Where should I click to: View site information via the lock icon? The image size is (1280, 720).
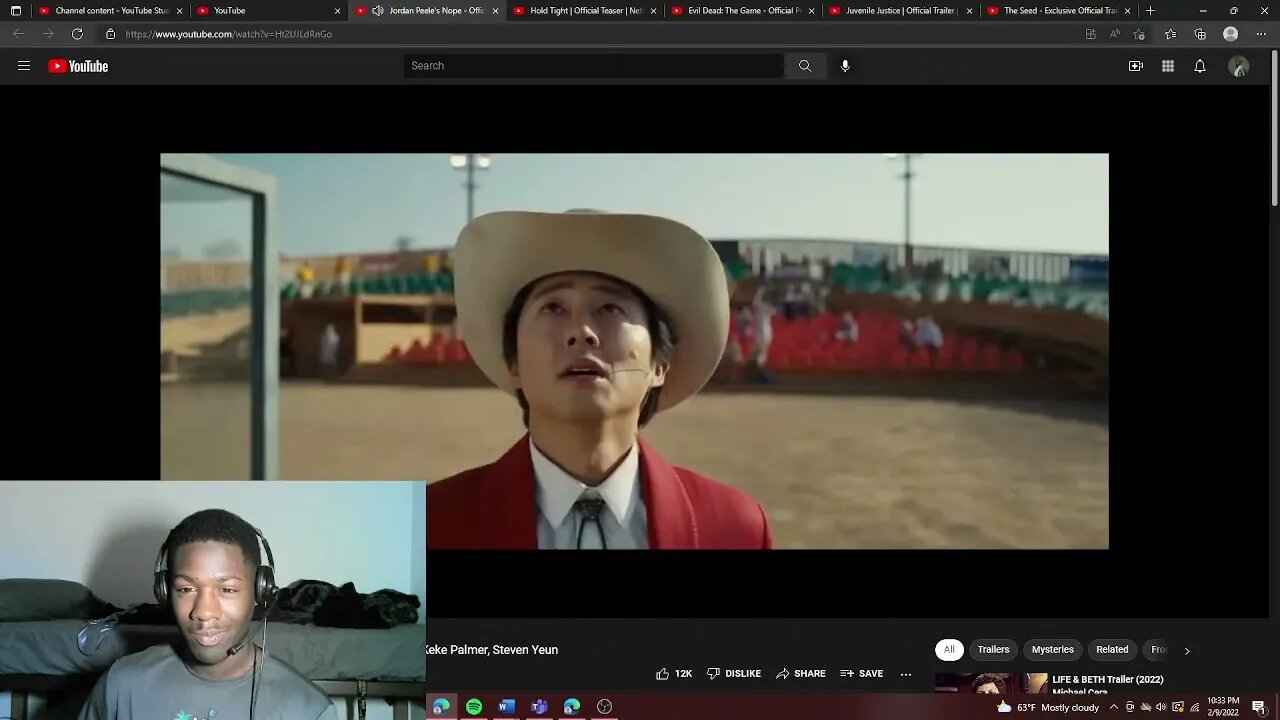coord(110,34)
